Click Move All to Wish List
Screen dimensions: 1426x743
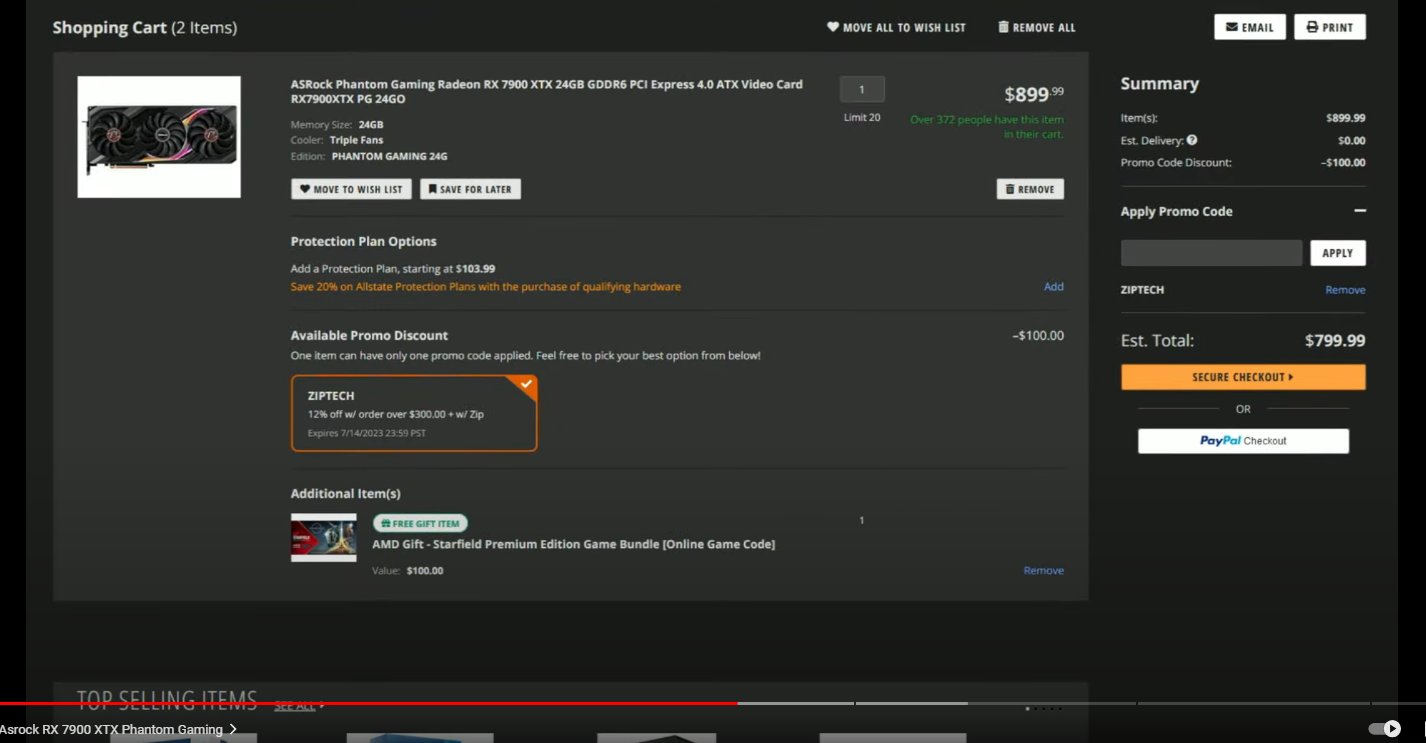896,28
